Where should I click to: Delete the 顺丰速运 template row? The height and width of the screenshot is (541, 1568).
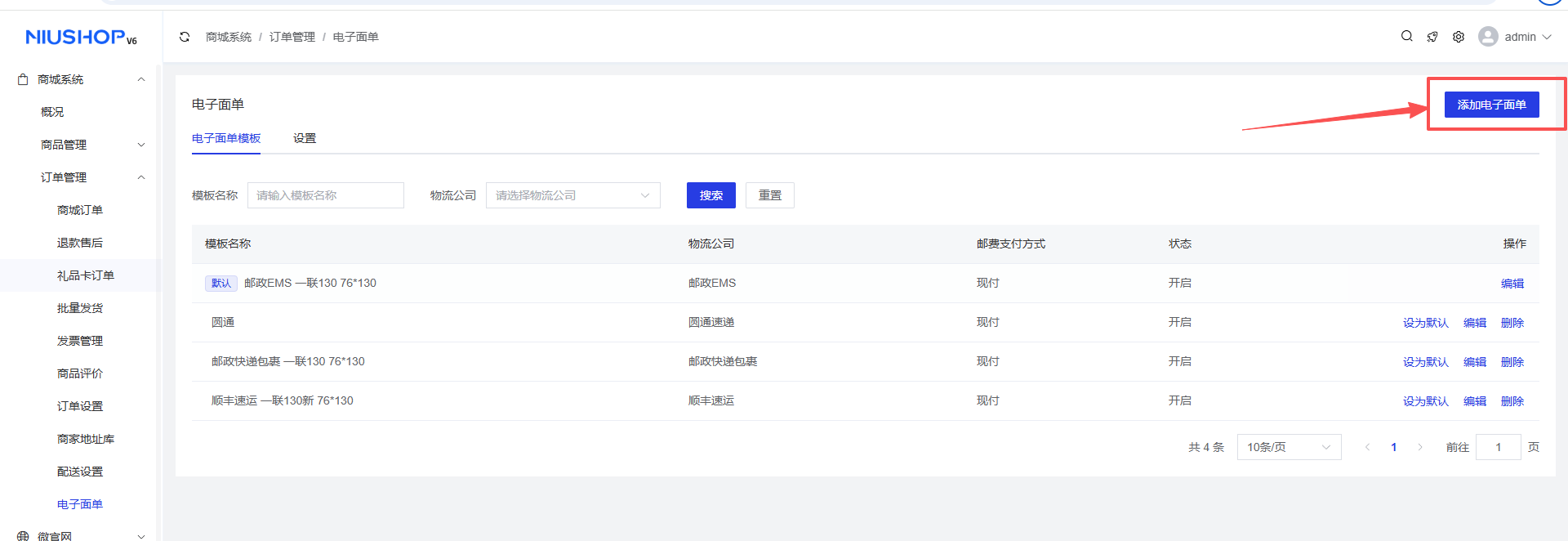[1512, 401]
